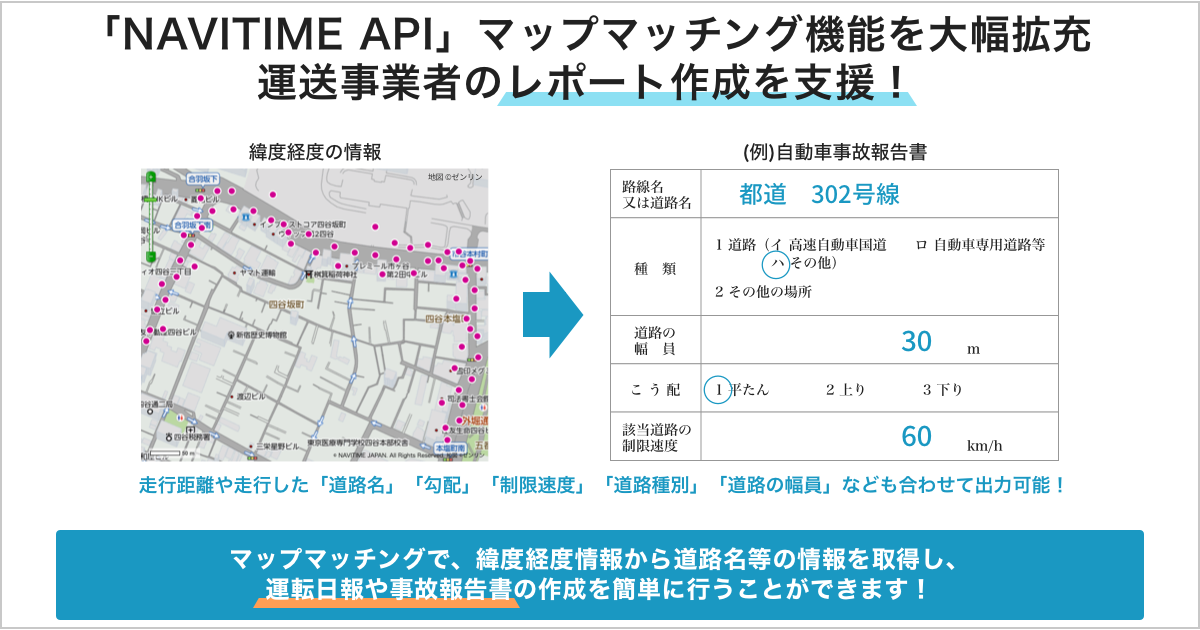Click the 新宿歴史博物館 museum marker icon

(x=230, y=334)
